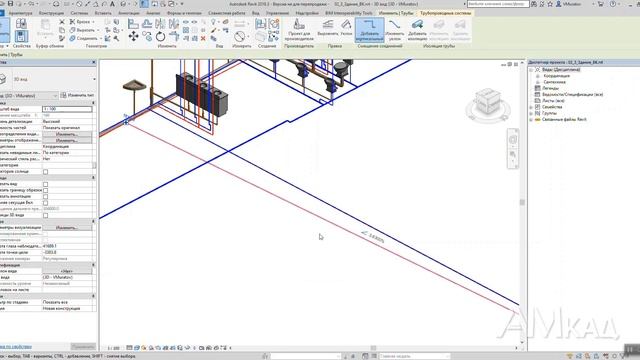The image size is (640, 360).
Task: Open the Вырезать cut dropdown
Action: pyautogui.click(x=98, y=30)
